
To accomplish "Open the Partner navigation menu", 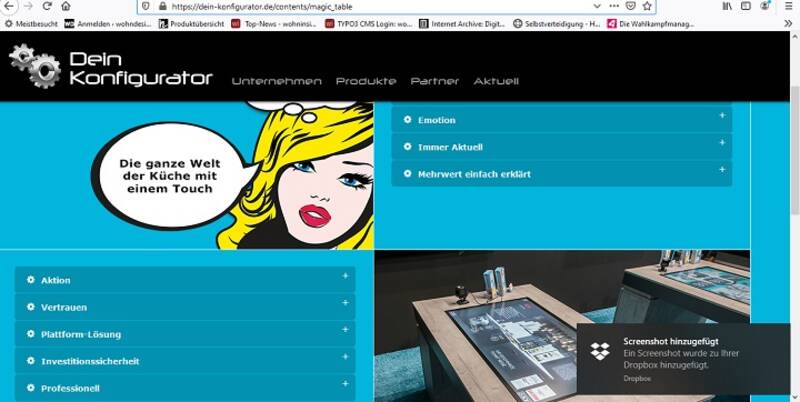I will click(435, 81).
